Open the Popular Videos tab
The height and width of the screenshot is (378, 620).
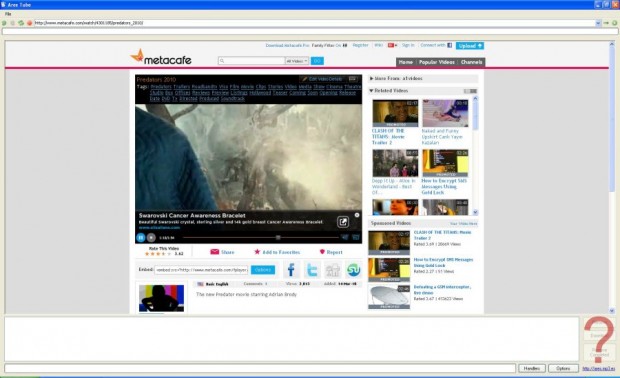coord(437,62)
